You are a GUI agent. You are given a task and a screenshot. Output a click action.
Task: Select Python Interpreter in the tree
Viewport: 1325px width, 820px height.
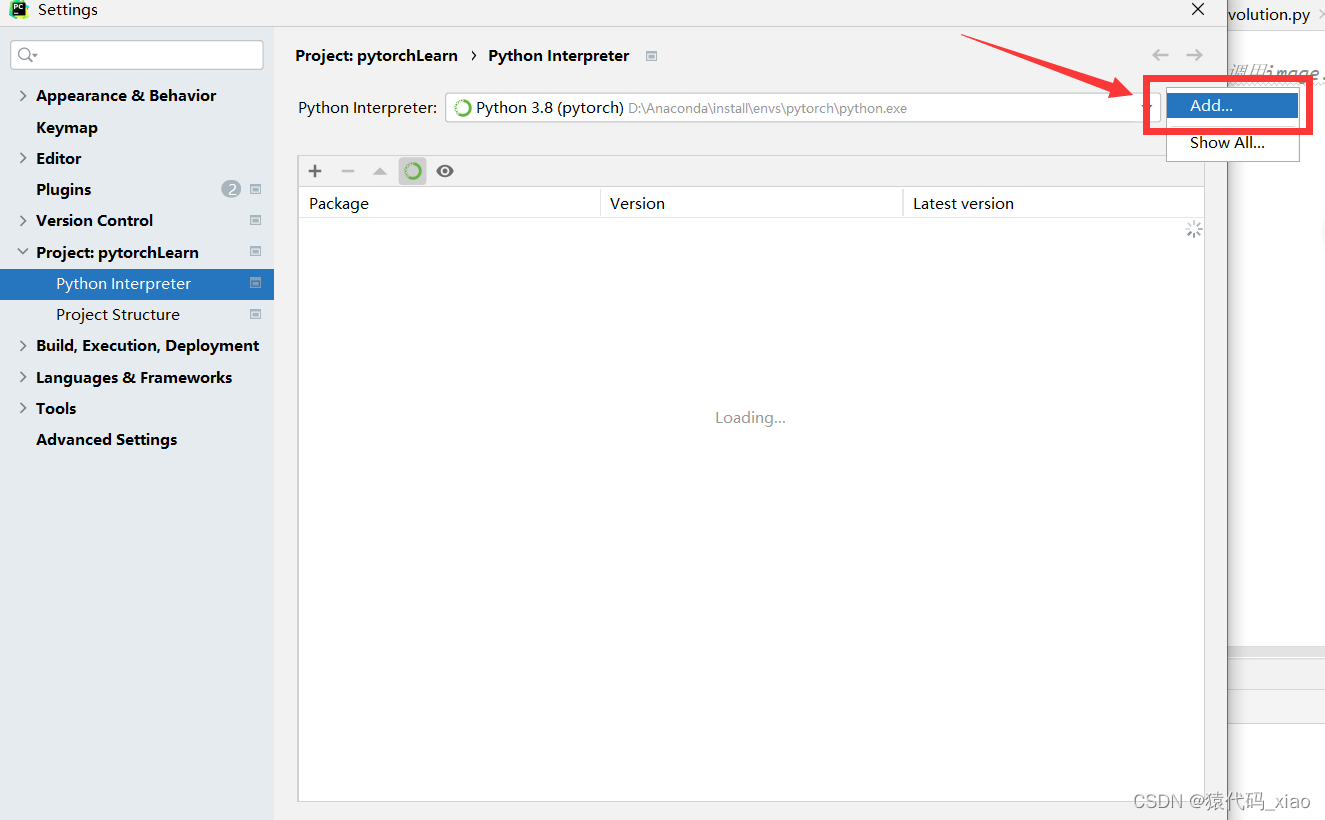pyautogui.click(x=137, y=284)
